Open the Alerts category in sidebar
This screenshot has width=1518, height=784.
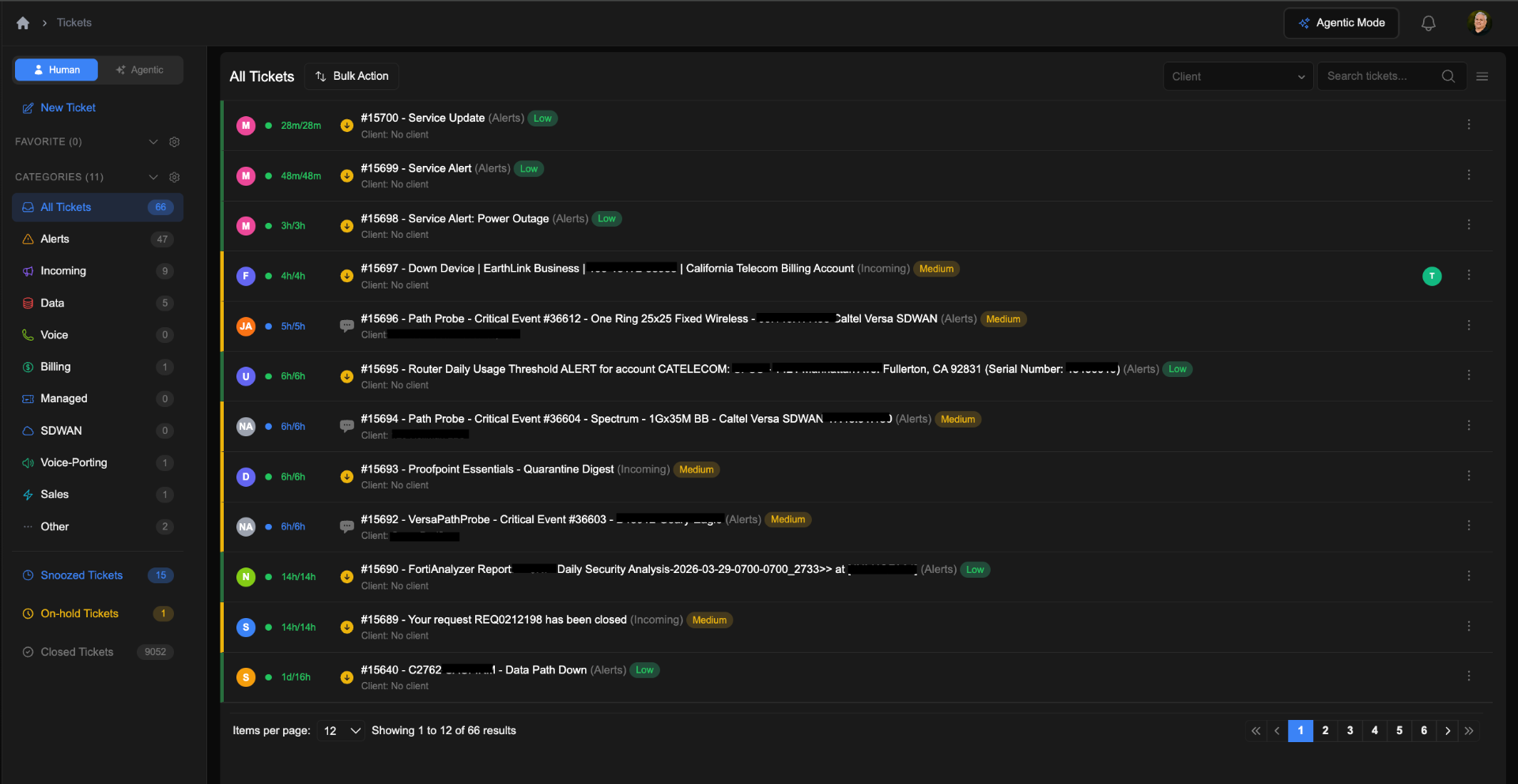pyautogui.click(x=55, y=239)
